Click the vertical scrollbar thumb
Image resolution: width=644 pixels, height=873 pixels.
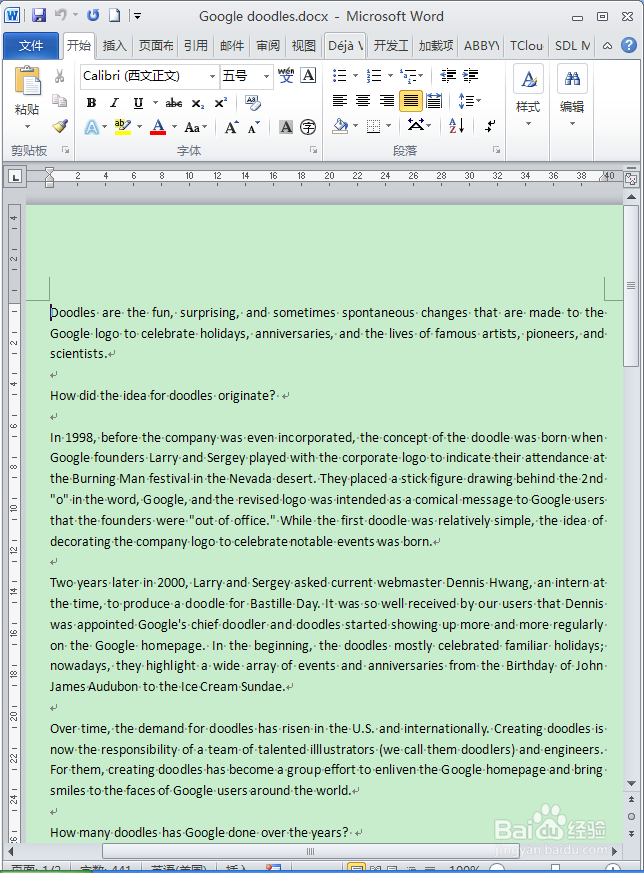coord(631,286)
